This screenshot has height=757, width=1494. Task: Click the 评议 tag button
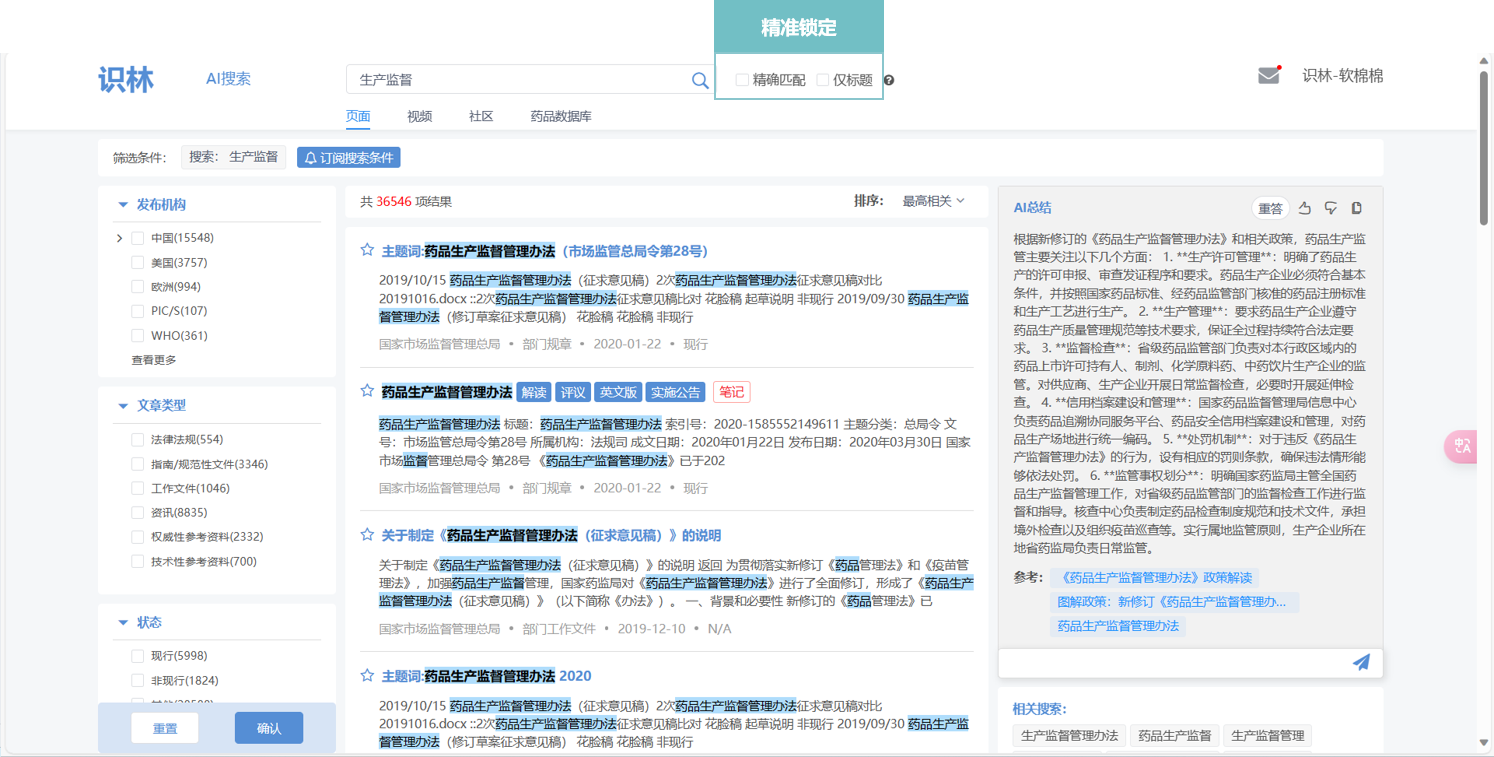pos(573,392)
